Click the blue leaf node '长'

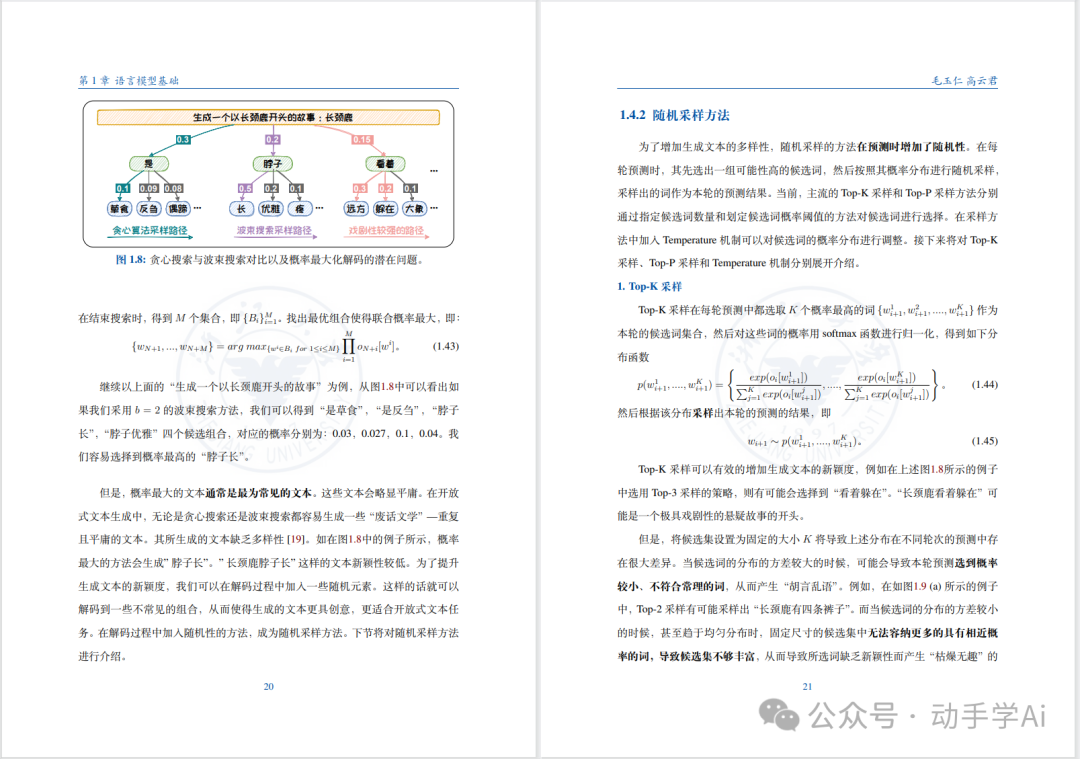click(242, 209)
